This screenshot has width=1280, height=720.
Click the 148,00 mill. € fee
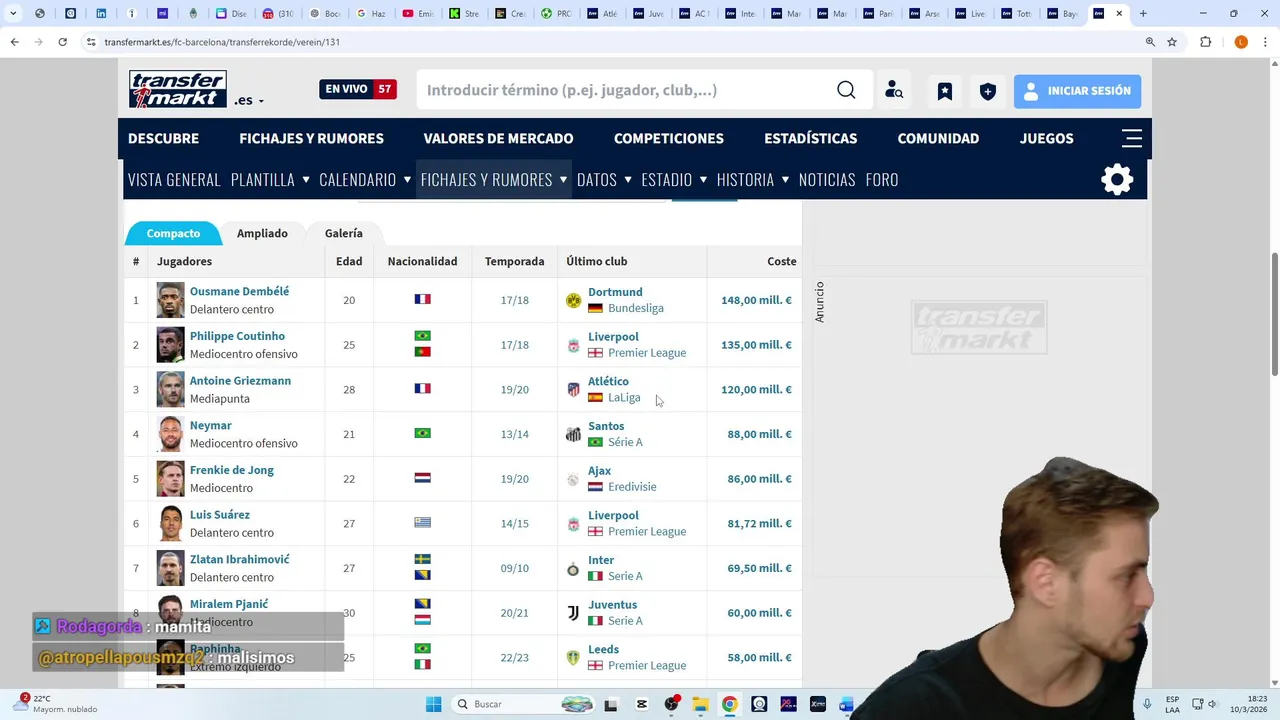(756, 300)
